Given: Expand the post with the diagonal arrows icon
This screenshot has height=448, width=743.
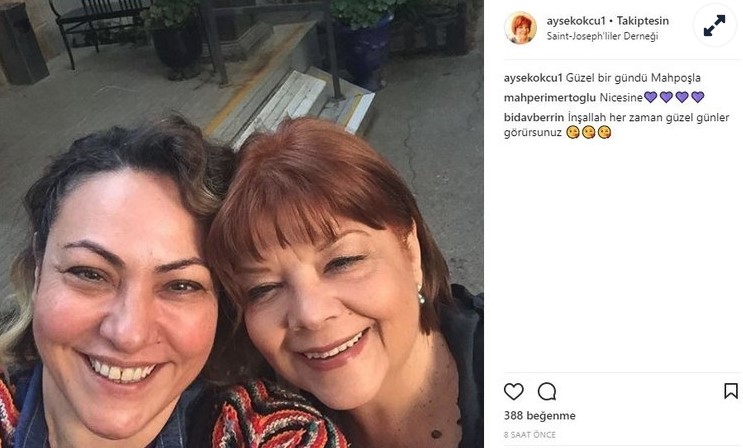Looking at the screenshot, I should (x=714, y=26).
